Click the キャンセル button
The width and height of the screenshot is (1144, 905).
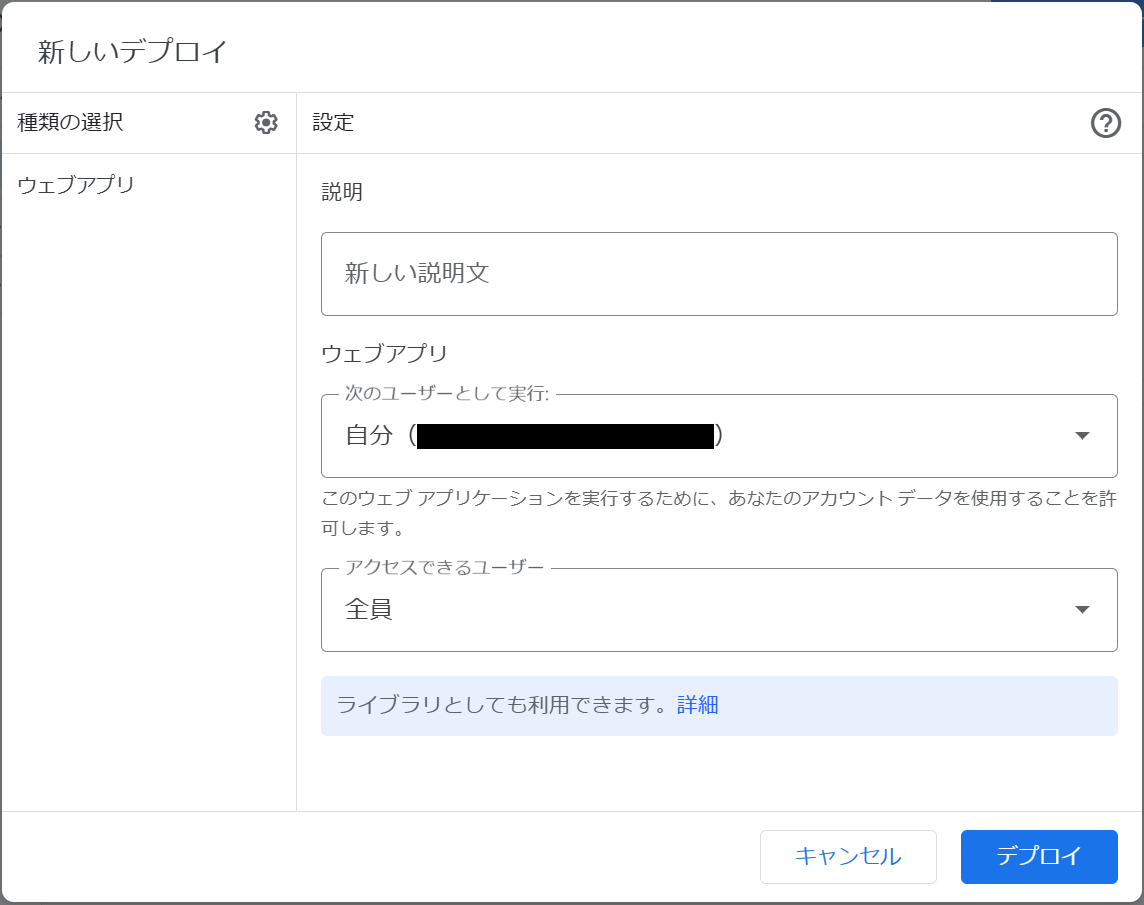pyautogui.click(x=848, y=856)
